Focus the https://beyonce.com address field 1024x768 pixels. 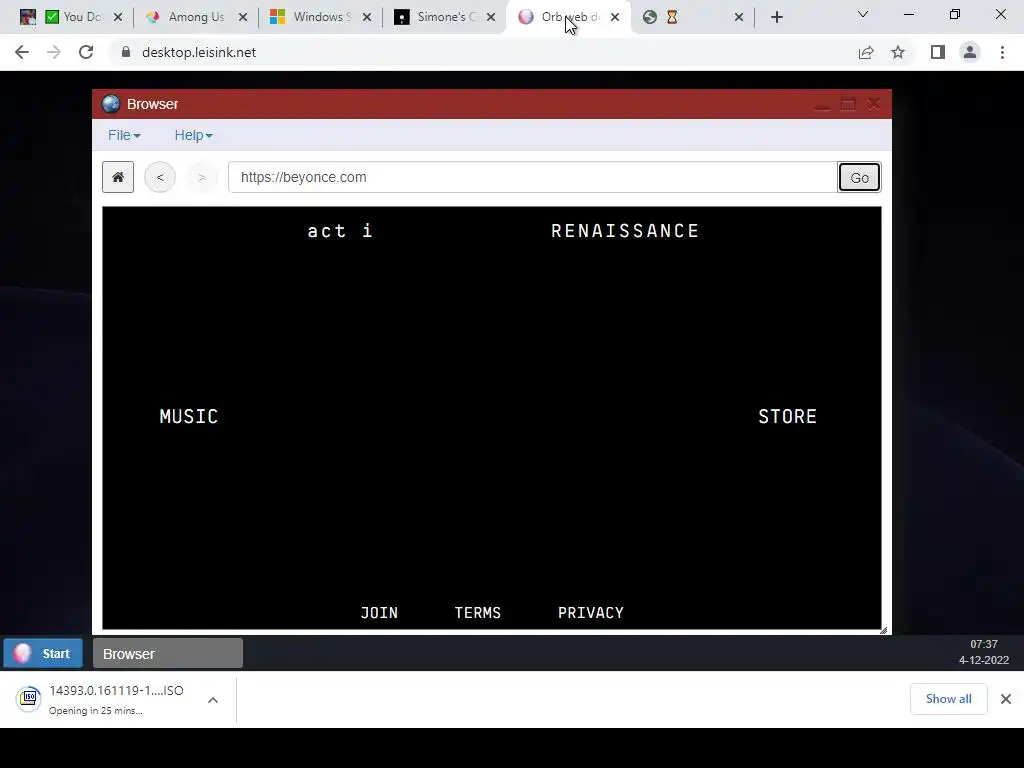[532, 177]
